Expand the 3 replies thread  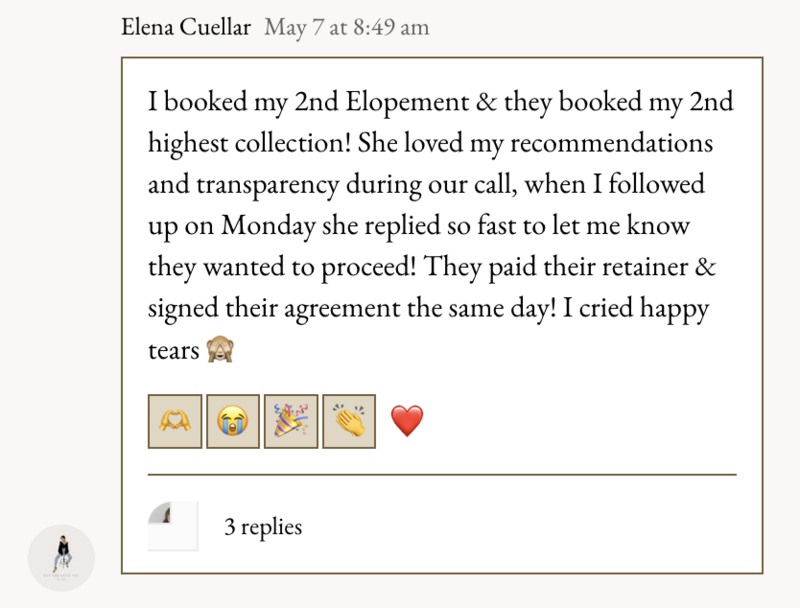coord(263,526)
